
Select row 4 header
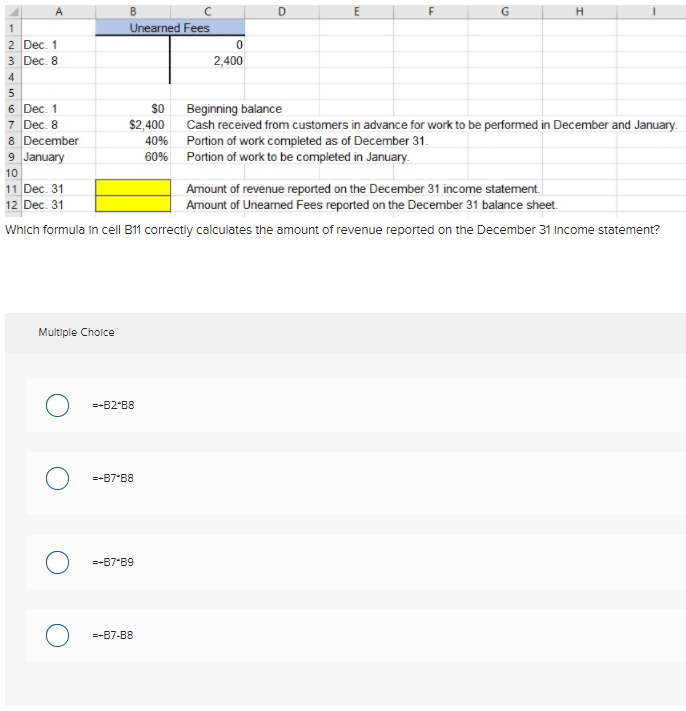click(13, 77)
